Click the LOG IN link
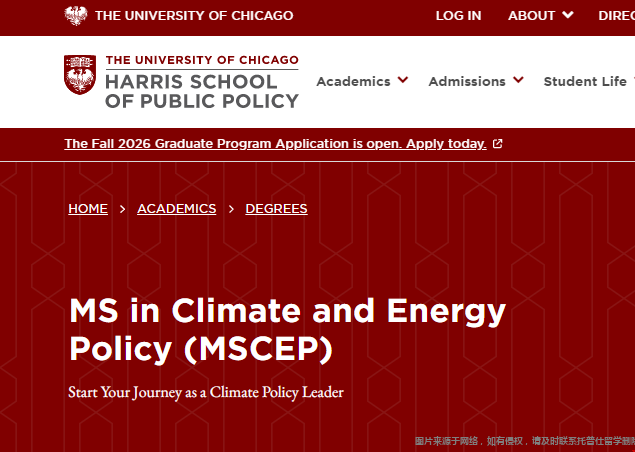Screen dimensions: 635x452 (458, 15)
